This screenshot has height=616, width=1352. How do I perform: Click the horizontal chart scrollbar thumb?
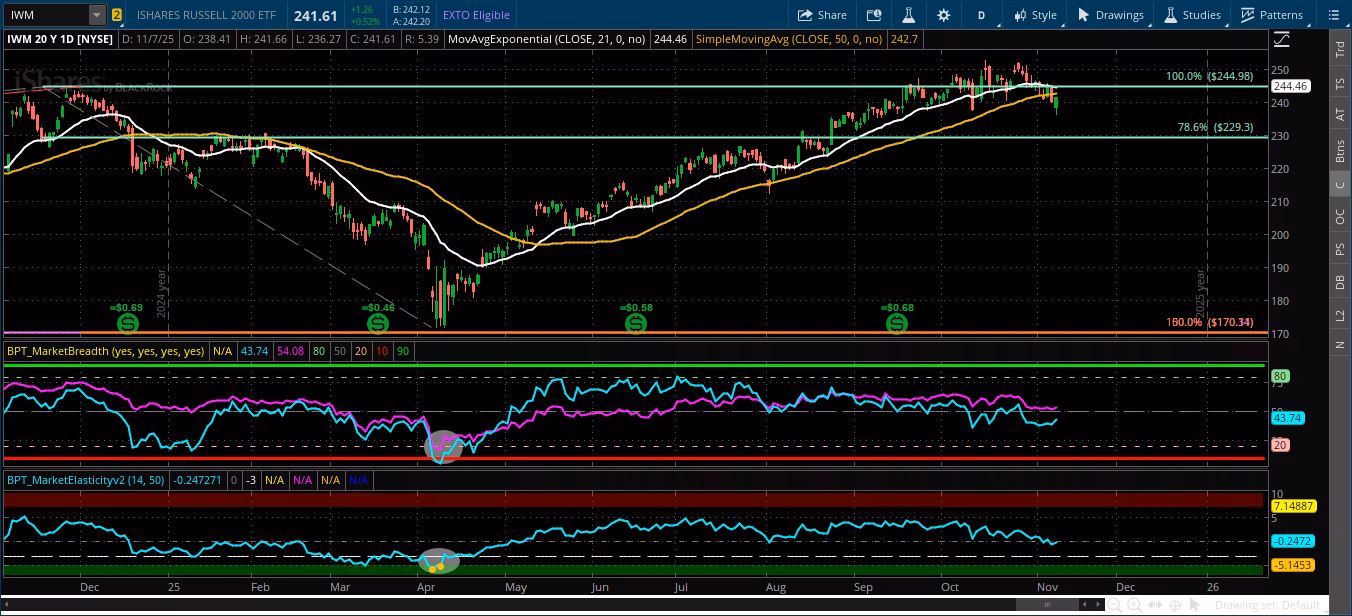click(1046, 604)
